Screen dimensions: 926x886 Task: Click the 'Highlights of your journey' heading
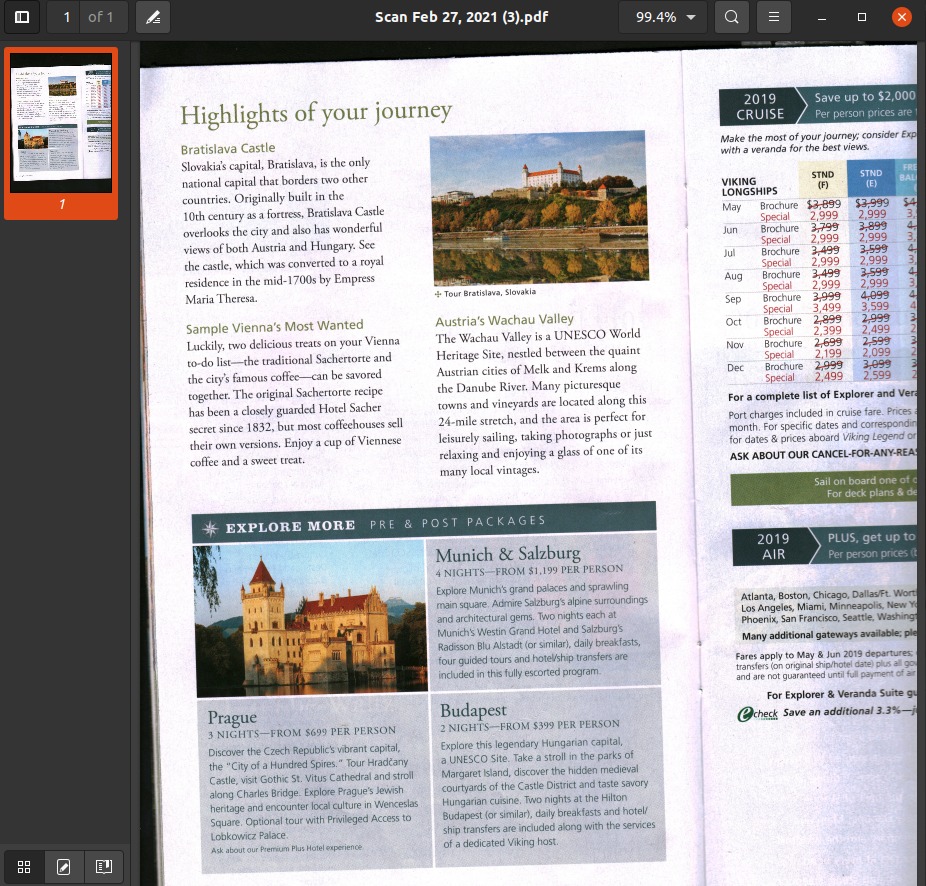pos(316,112)
